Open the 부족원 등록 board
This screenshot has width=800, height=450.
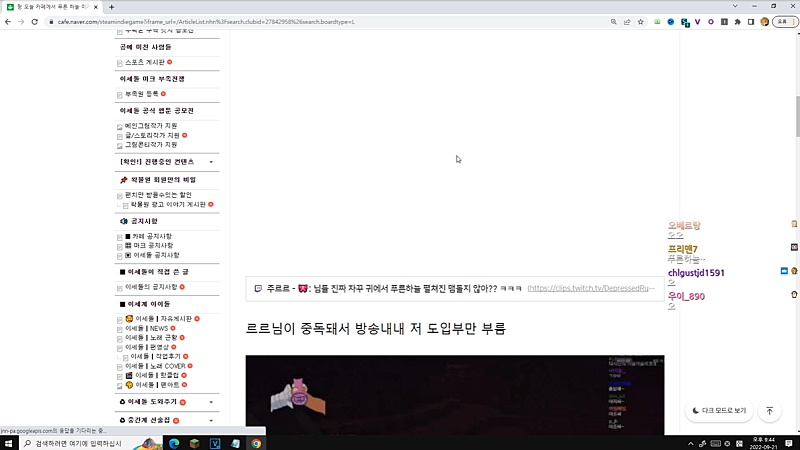(x=142, y=94)
